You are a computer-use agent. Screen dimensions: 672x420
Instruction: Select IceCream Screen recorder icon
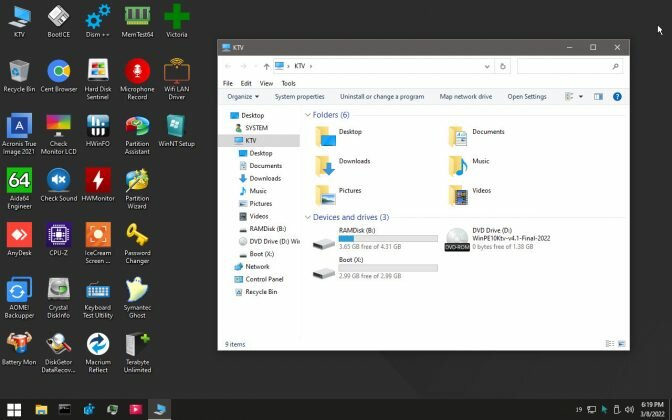(x=98, y=243)
